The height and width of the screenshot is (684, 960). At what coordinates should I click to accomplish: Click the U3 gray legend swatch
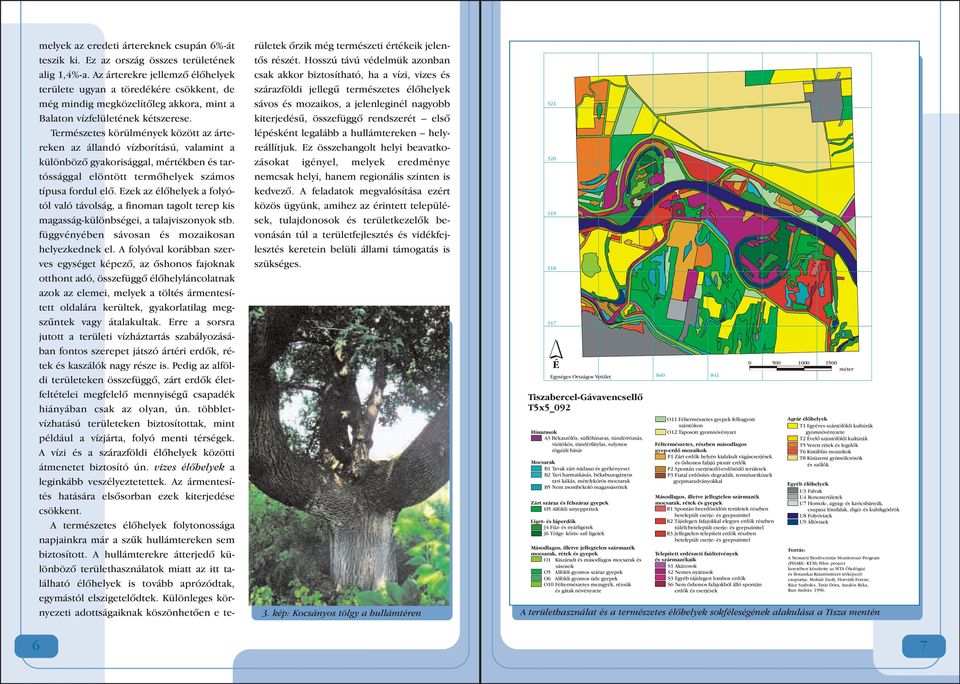[792, 490]
